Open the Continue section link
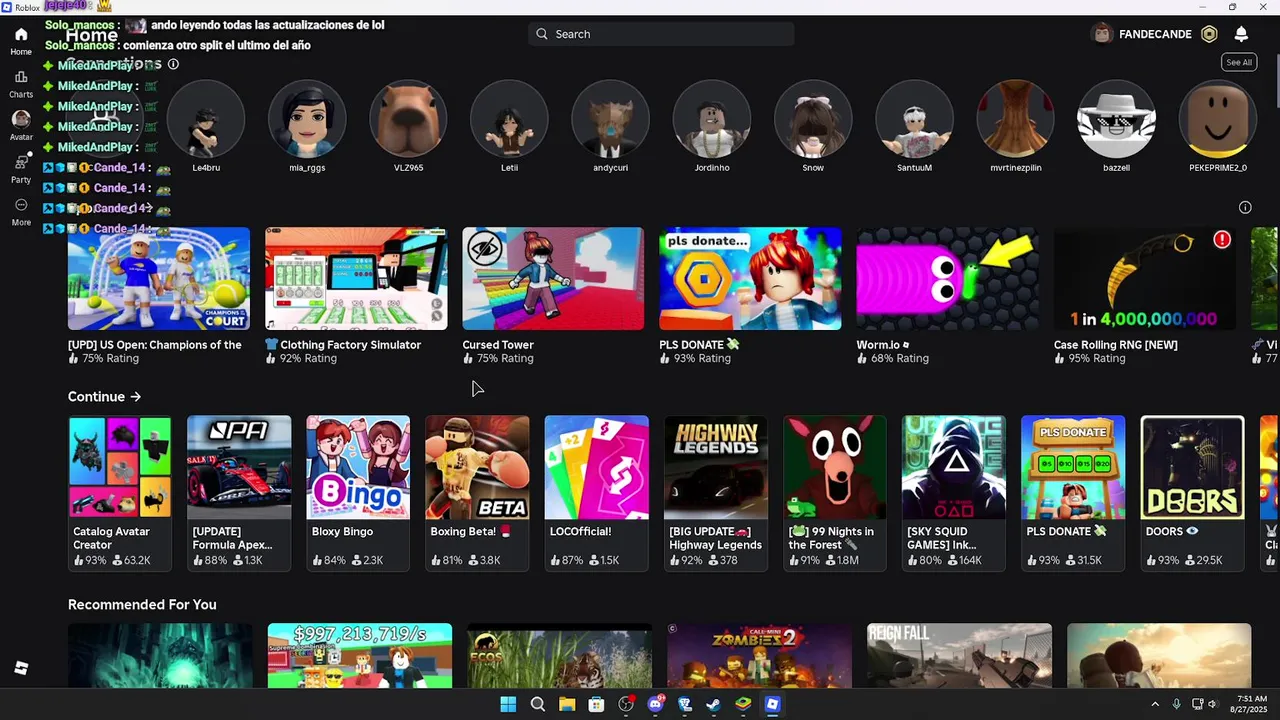Screen dimensions: 1280x720 tap(104, 397)
